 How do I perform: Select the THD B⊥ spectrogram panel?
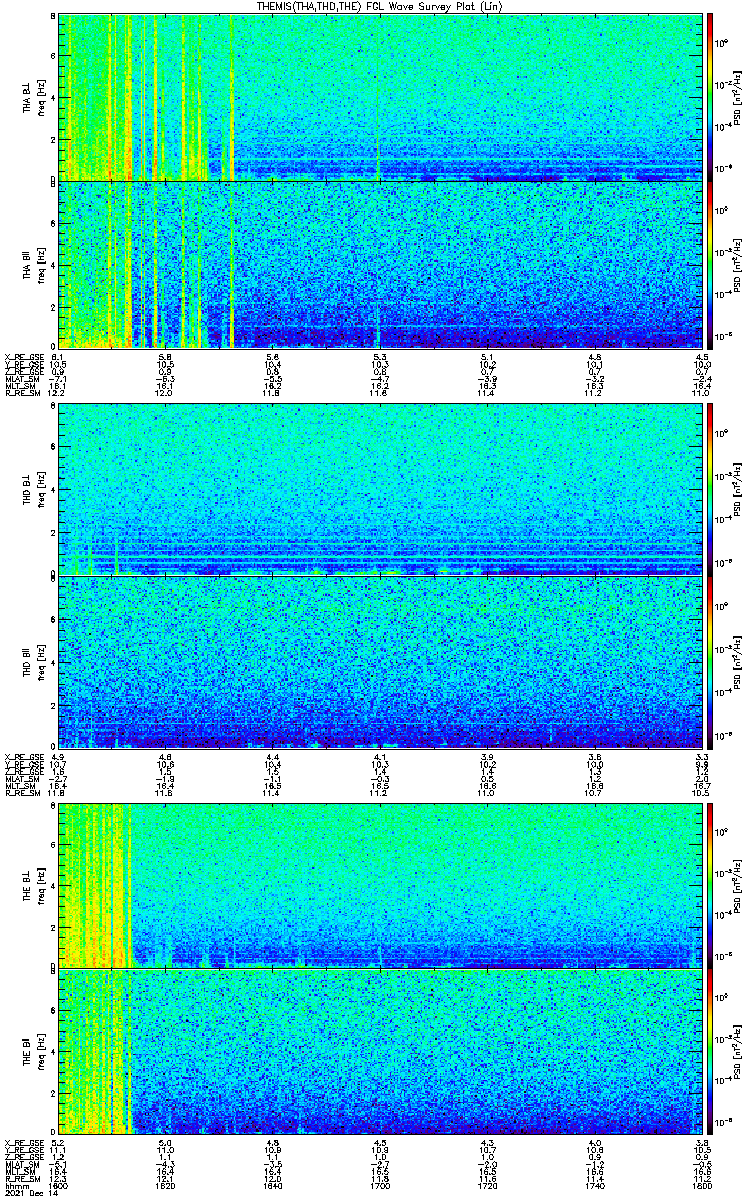click(x=380, y=489)
